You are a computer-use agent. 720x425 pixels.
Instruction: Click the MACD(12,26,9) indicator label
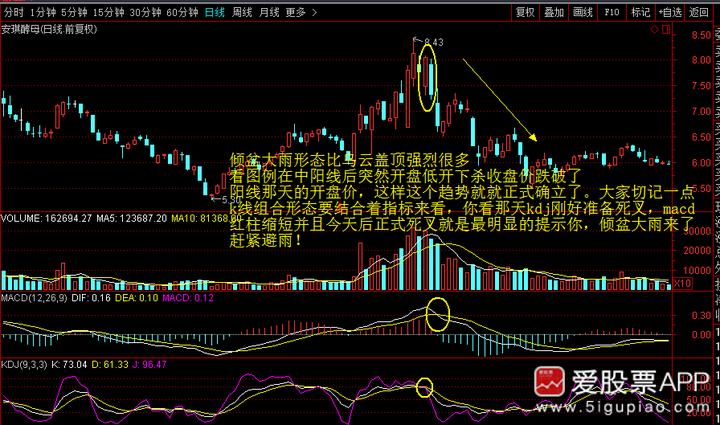[34, 298]
